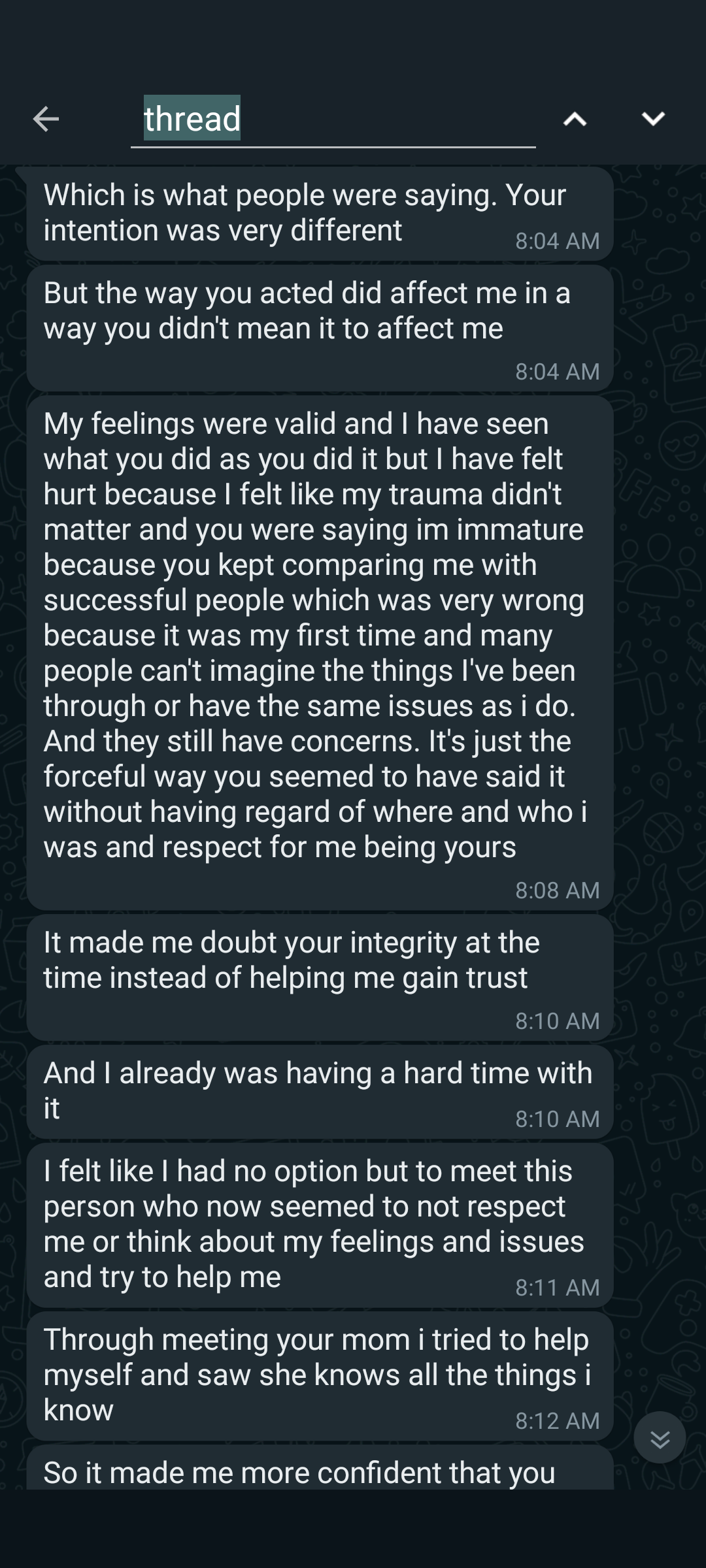Click the 8:08 AM timestamp
706x1568 pixels.
tap(557, 890)
